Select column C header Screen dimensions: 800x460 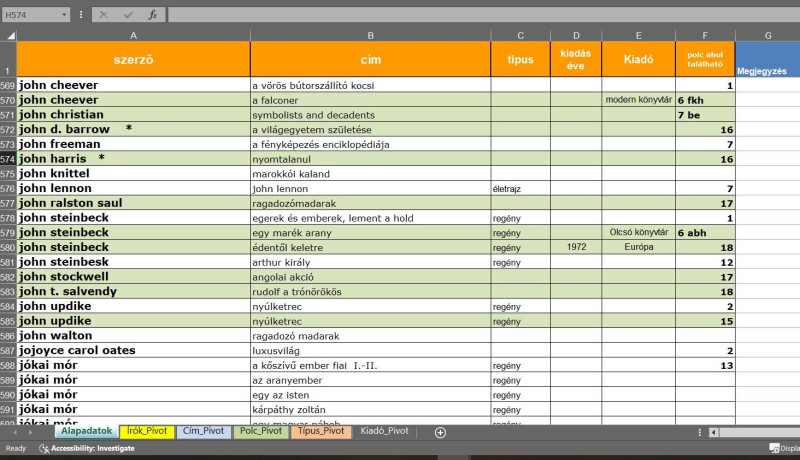coord(520,36)
